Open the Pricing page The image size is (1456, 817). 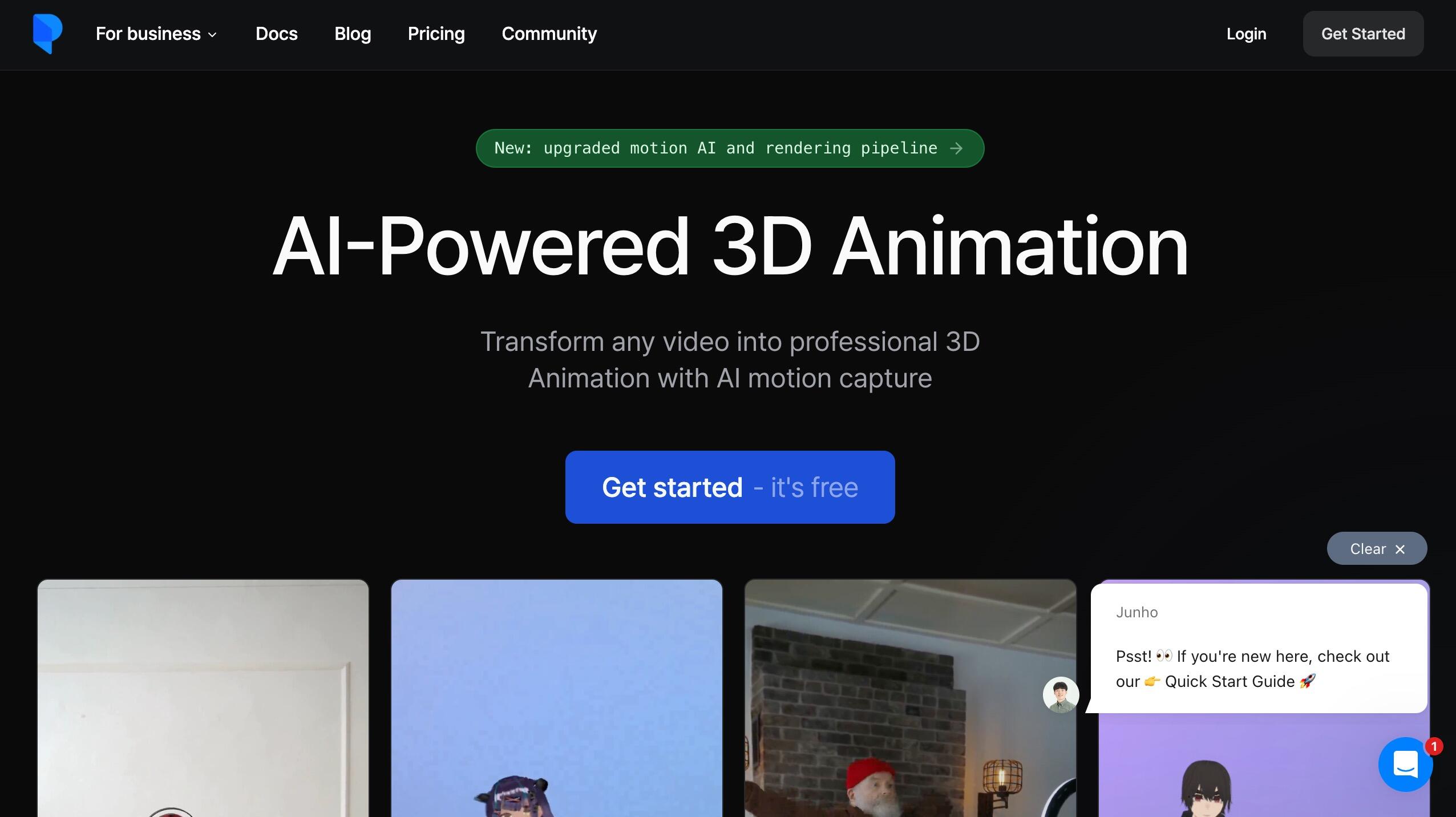point(436,34)
